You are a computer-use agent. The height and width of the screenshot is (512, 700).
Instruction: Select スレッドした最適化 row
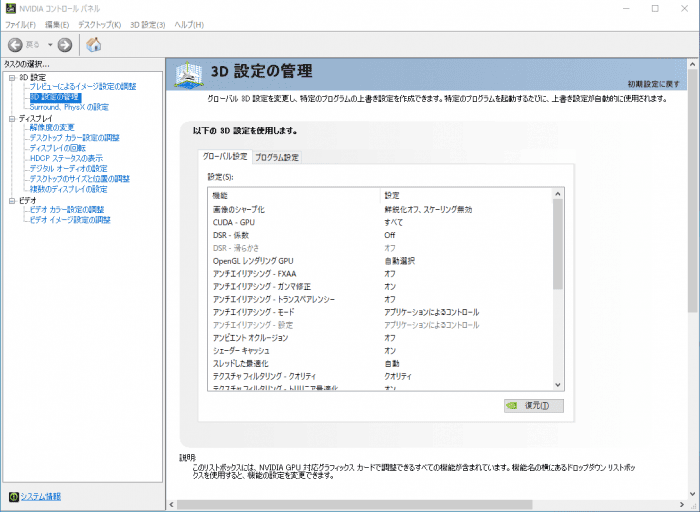click(x=379, y=364)
